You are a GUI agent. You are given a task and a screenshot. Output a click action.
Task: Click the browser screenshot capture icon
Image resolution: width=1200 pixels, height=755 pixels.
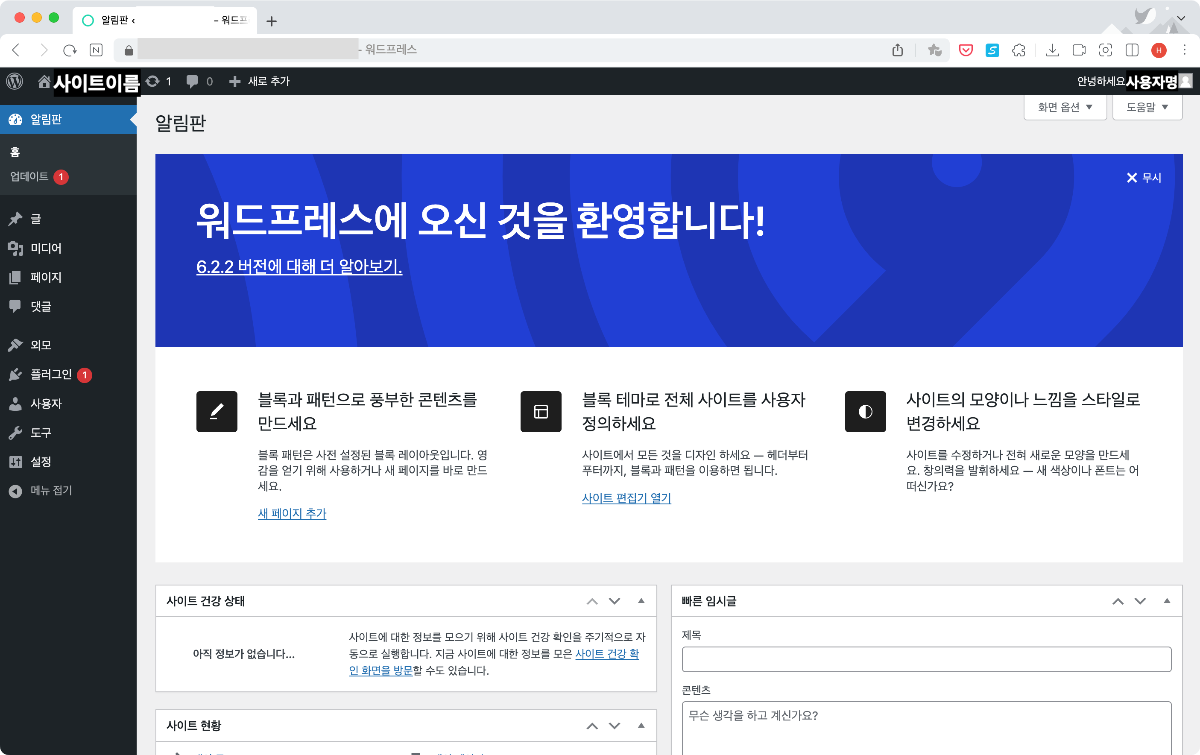pyautogui.click(x=1106, y=49)
